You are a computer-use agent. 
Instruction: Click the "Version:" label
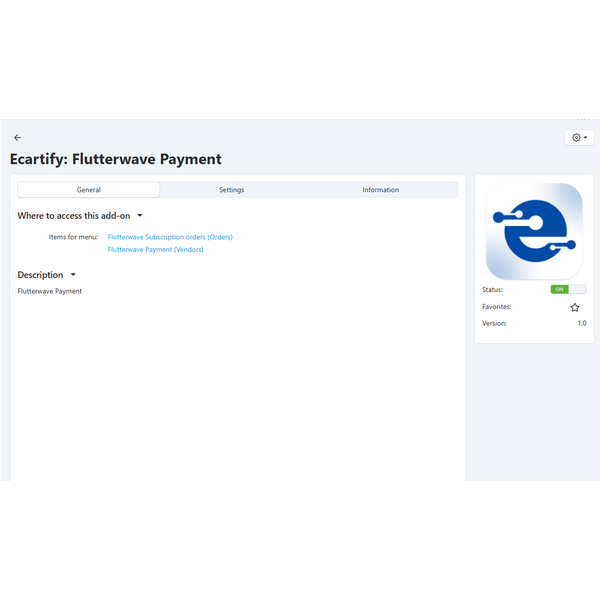pyautogui.click(x=494, y=323)
